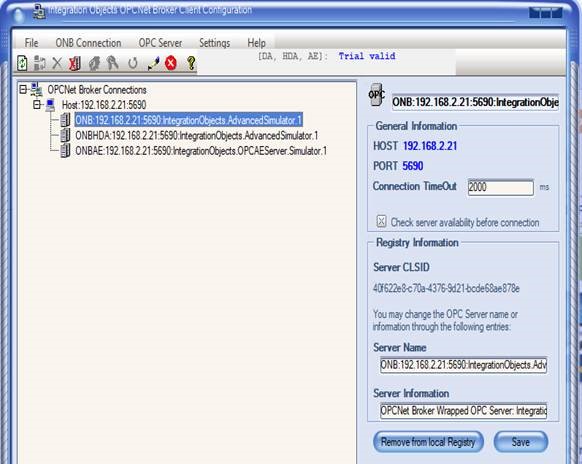Click the ms unit label
The image size is (582, 464).
pos(544,187)
